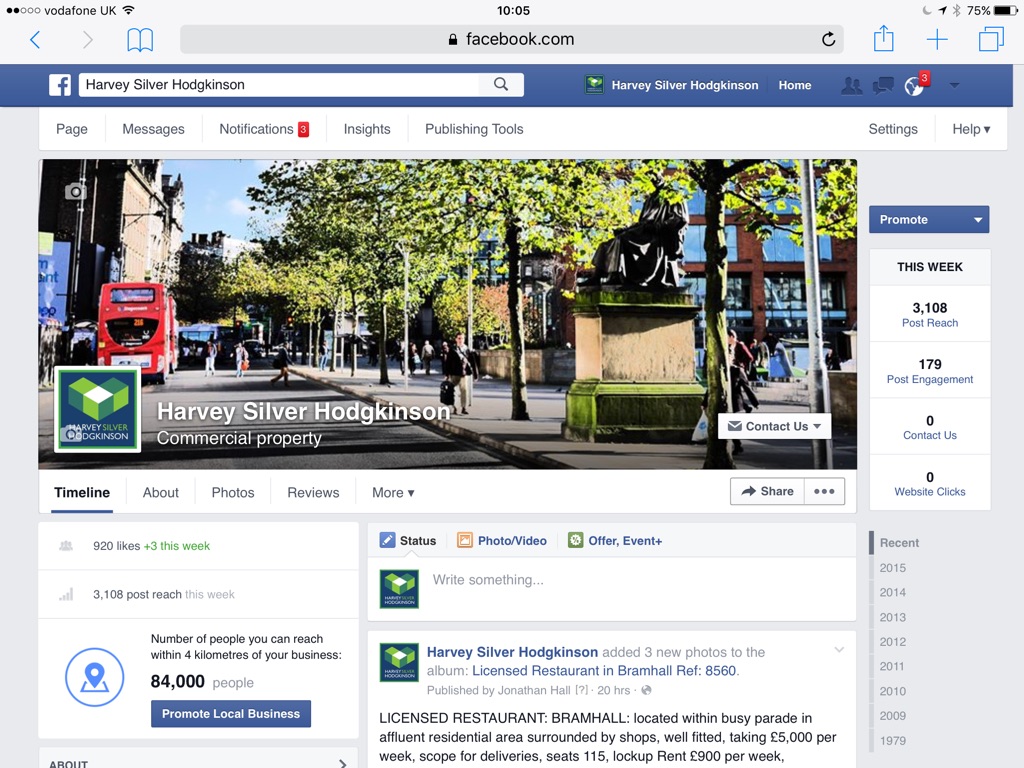This screenshot has width=1024, height=768.
Task: Open the Help dropdown menu
Action: pos(971,129)
